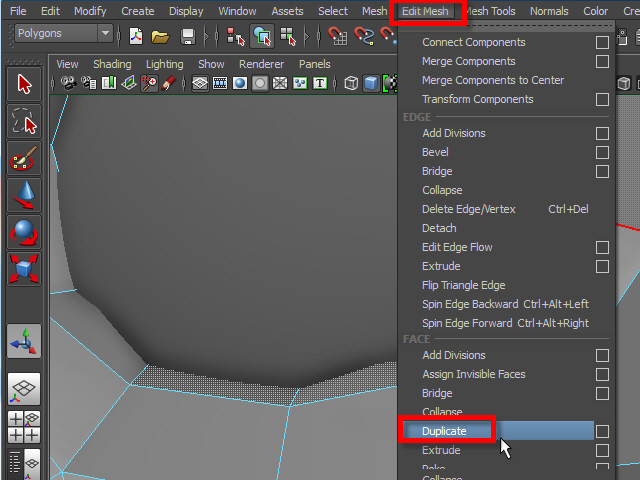This screenshot has height=480, width=640.
Task: Click the camera bookmarks icon
Action: coord(109,83)
